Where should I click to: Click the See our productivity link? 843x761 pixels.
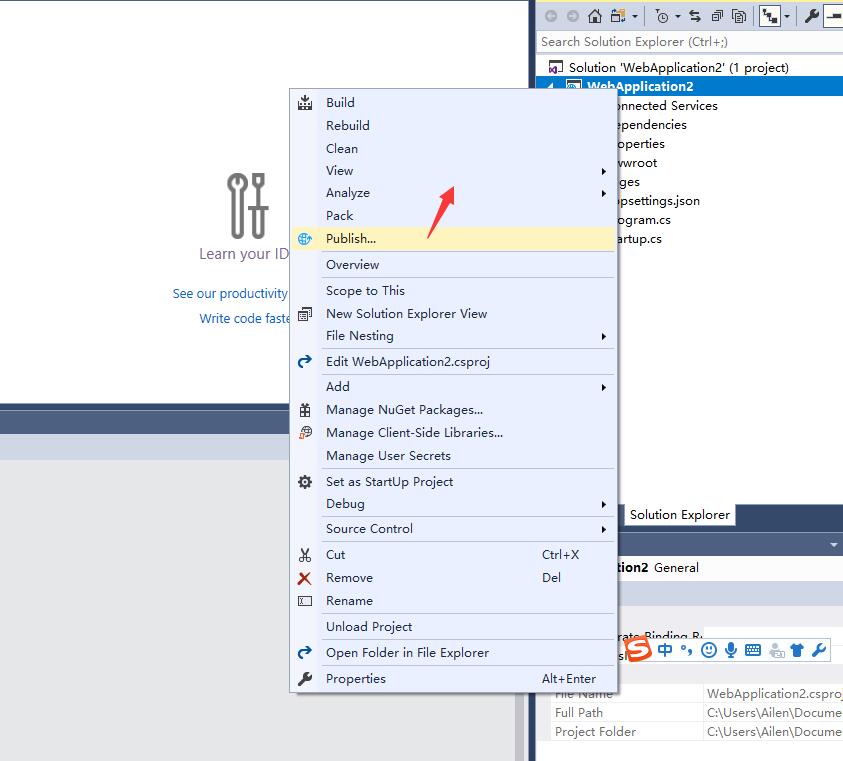click(230, 294)
